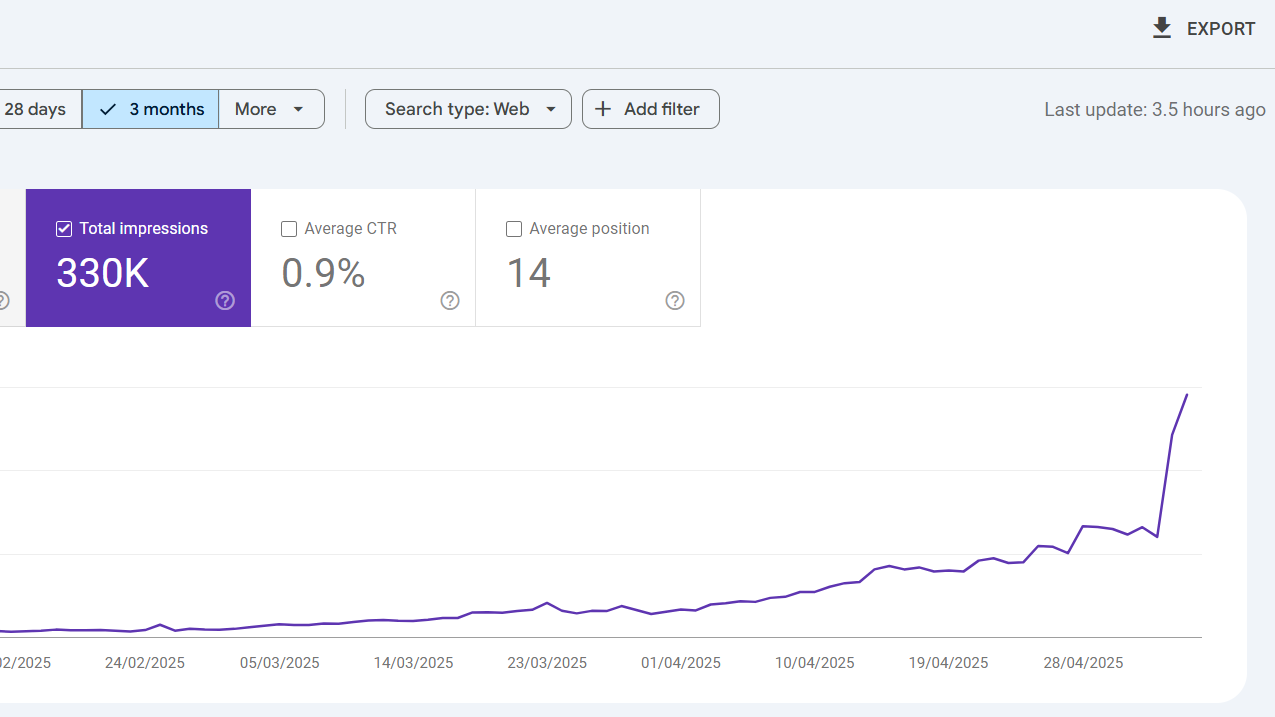This screenshot has width=1275, height=717.
Task: Enable the Average CTR checkbox
Action: tap(289, 229)
